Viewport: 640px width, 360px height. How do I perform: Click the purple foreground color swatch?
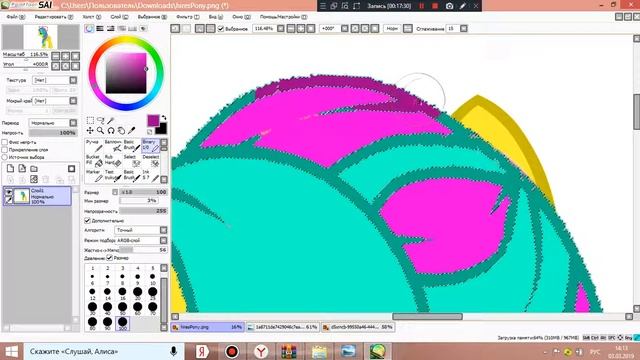(153, 120)
